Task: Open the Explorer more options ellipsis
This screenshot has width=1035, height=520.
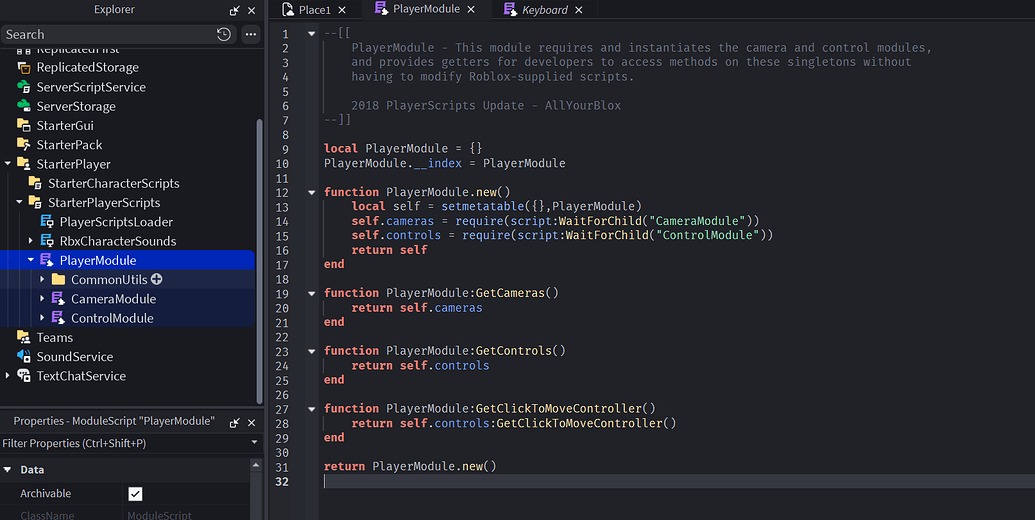Action: point(251,34)
